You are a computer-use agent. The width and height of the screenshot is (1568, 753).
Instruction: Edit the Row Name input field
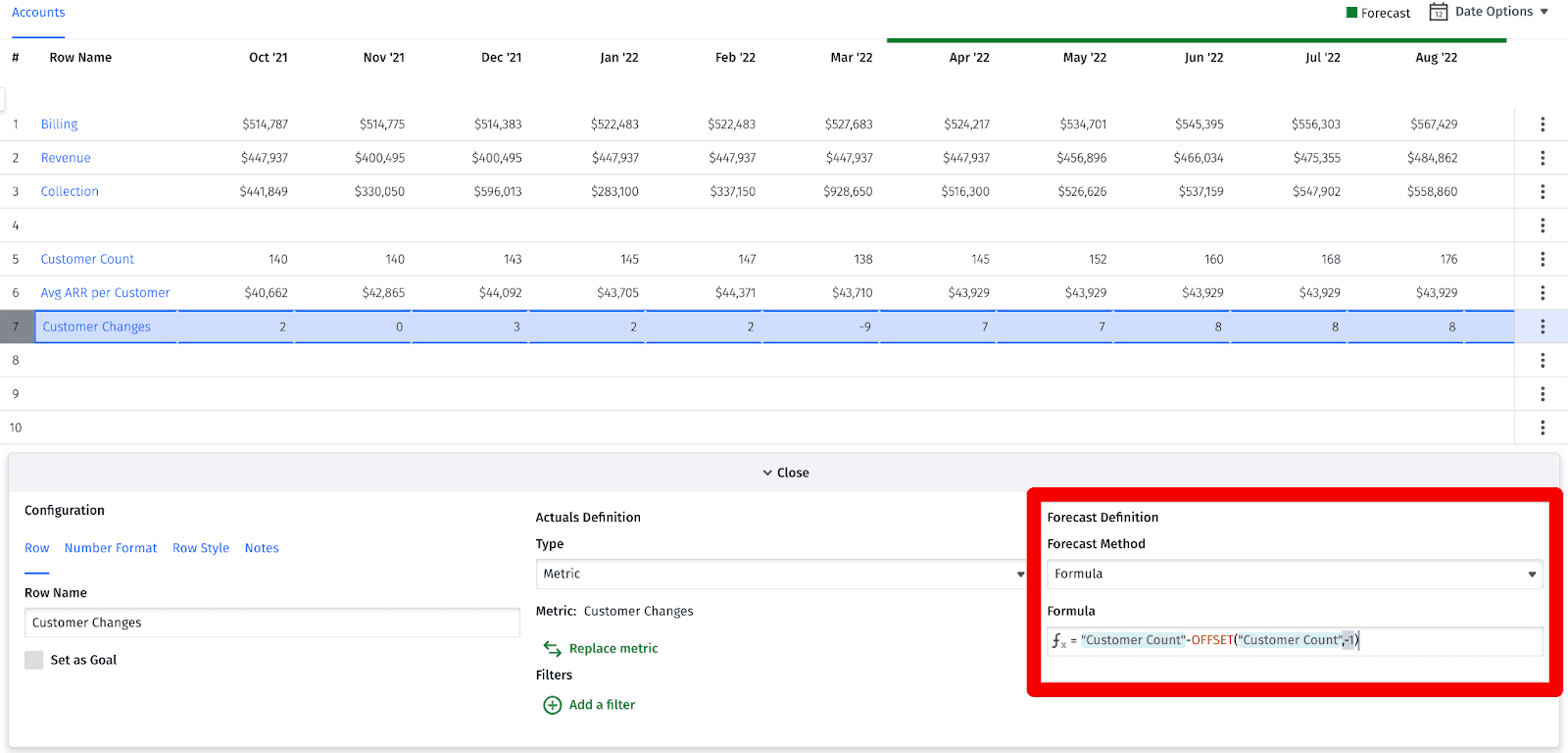[x=271, y=623]
